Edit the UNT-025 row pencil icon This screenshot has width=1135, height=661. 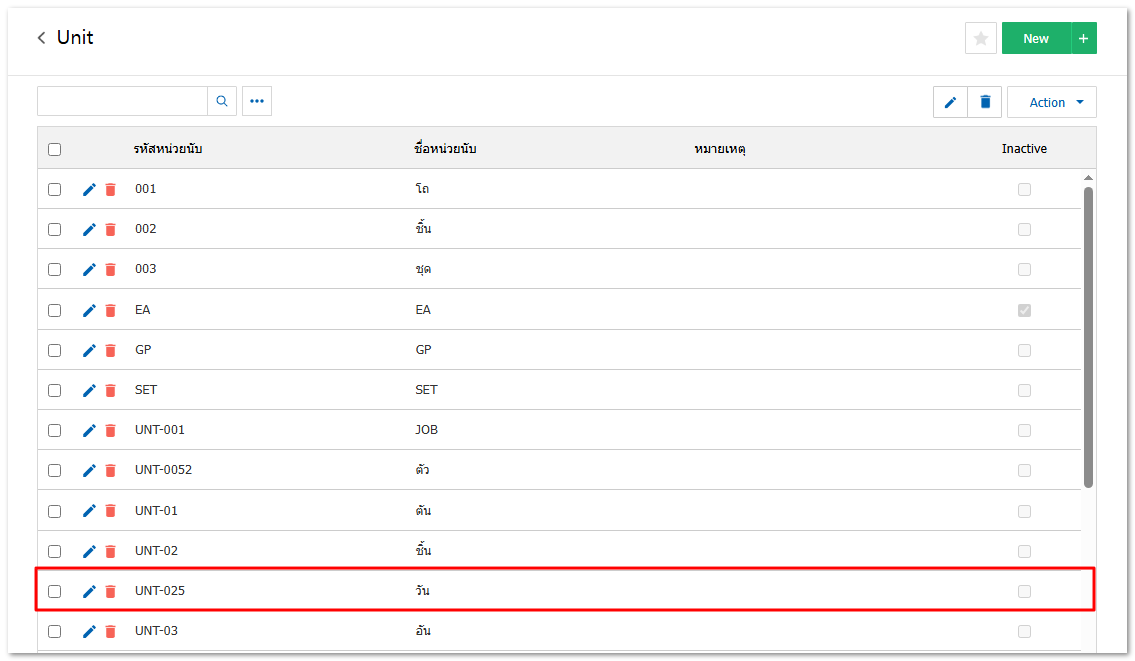coord(89,591)
